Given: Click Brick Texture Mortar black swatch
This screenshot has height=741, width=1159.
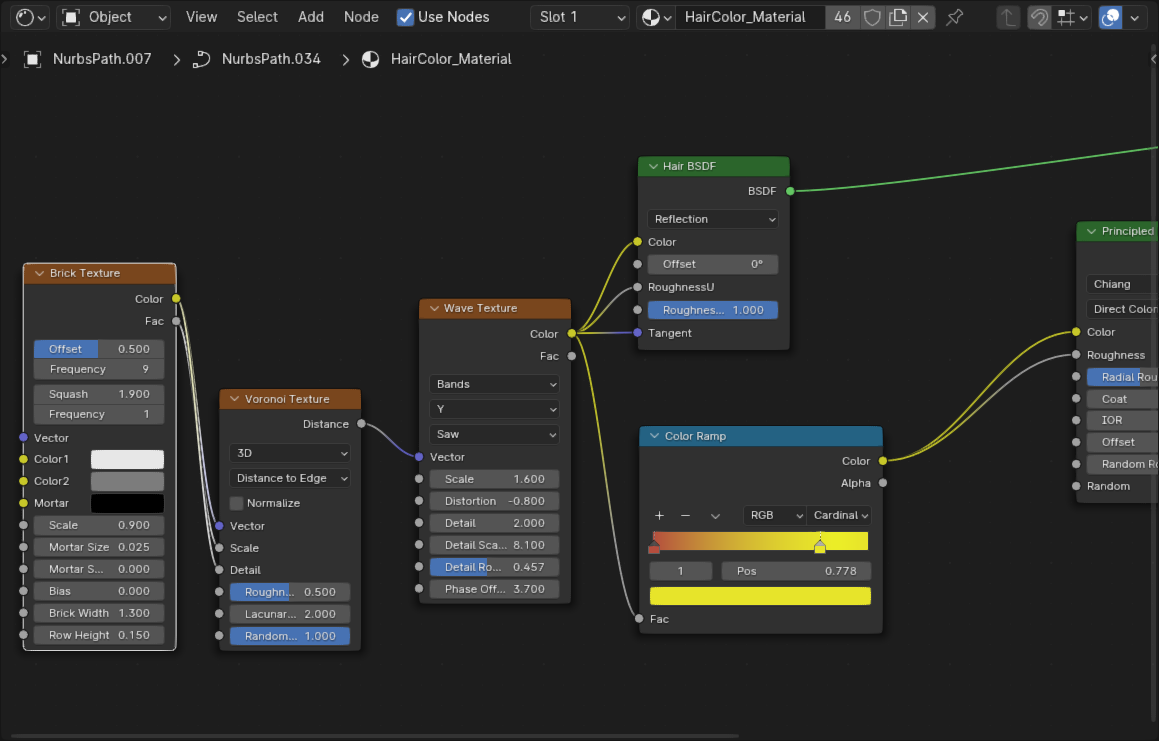Looking at the screenshot, I should coord(127,503).
